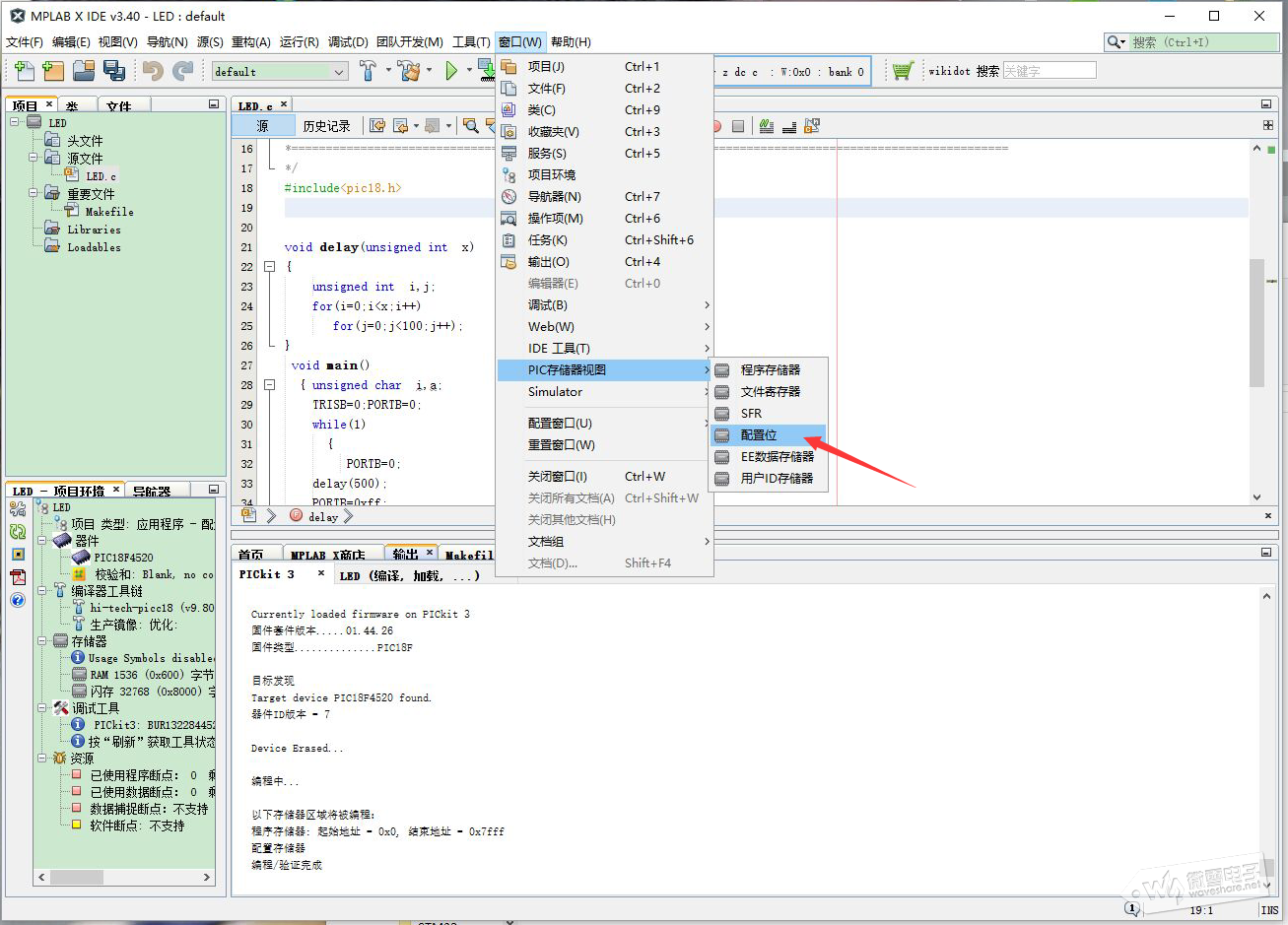Select 配置位 in PIC memory submenu

(x=759, y=435)
